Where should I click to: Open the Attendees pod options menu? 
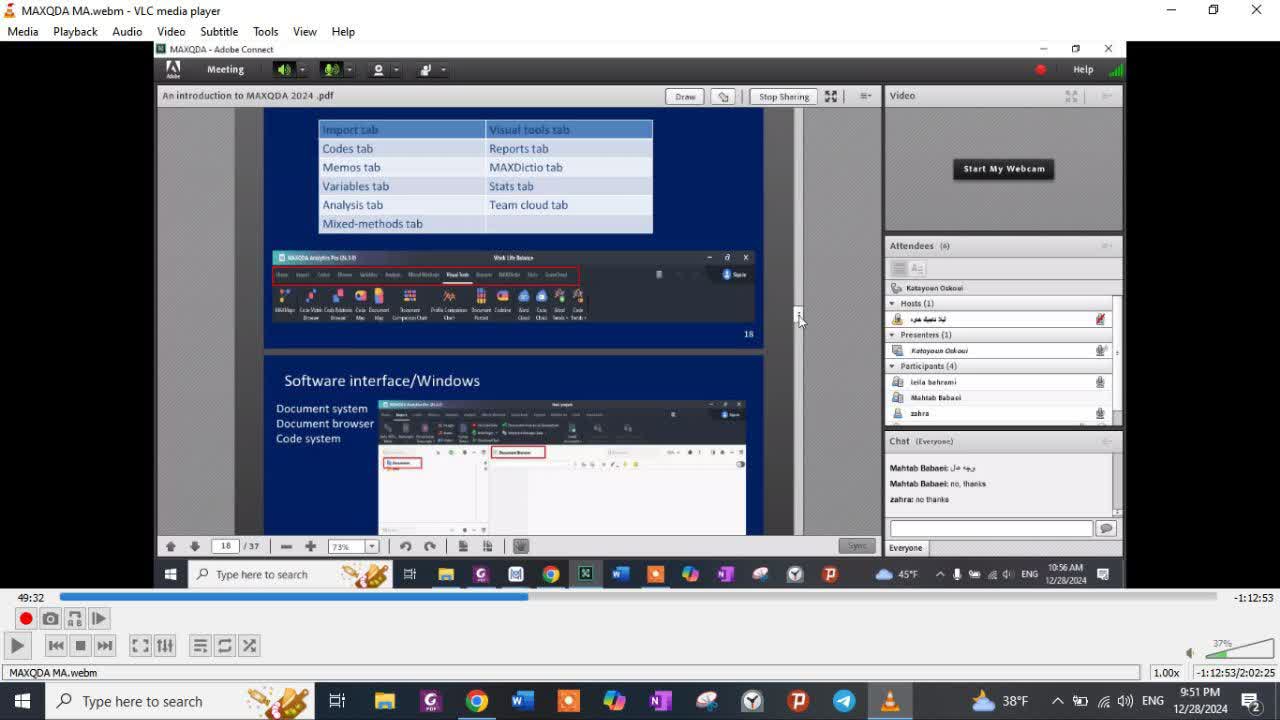(x=1107, y=246)
